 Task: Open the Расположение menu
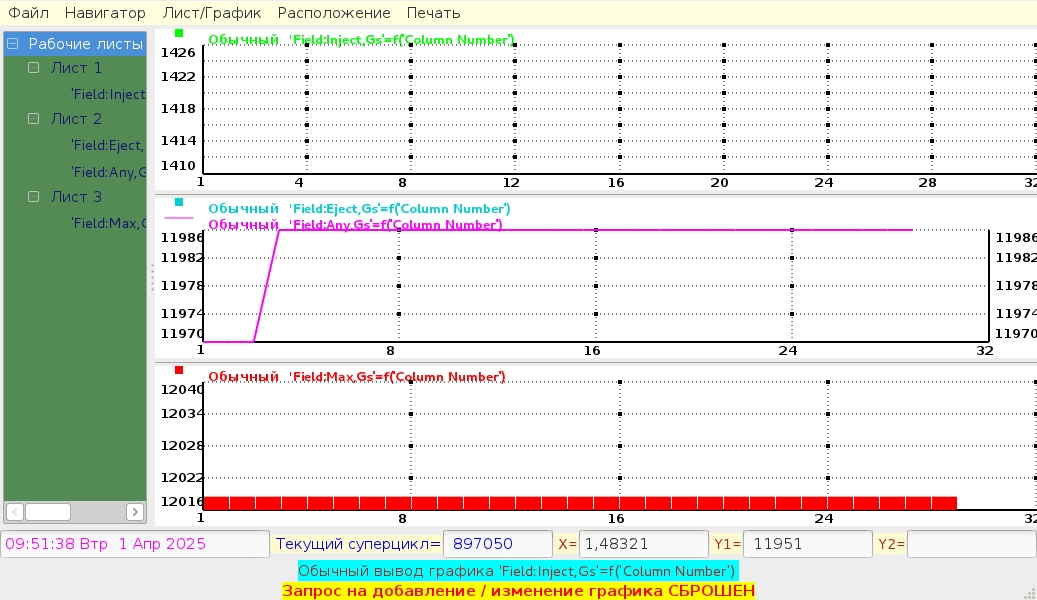tap(334, 13)
